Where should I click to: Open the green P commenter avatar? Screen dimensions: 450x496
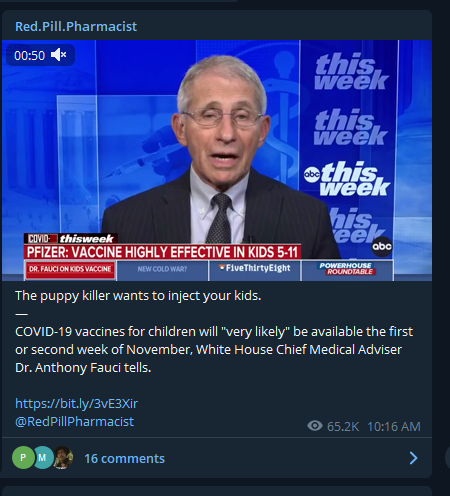(23, 458)
